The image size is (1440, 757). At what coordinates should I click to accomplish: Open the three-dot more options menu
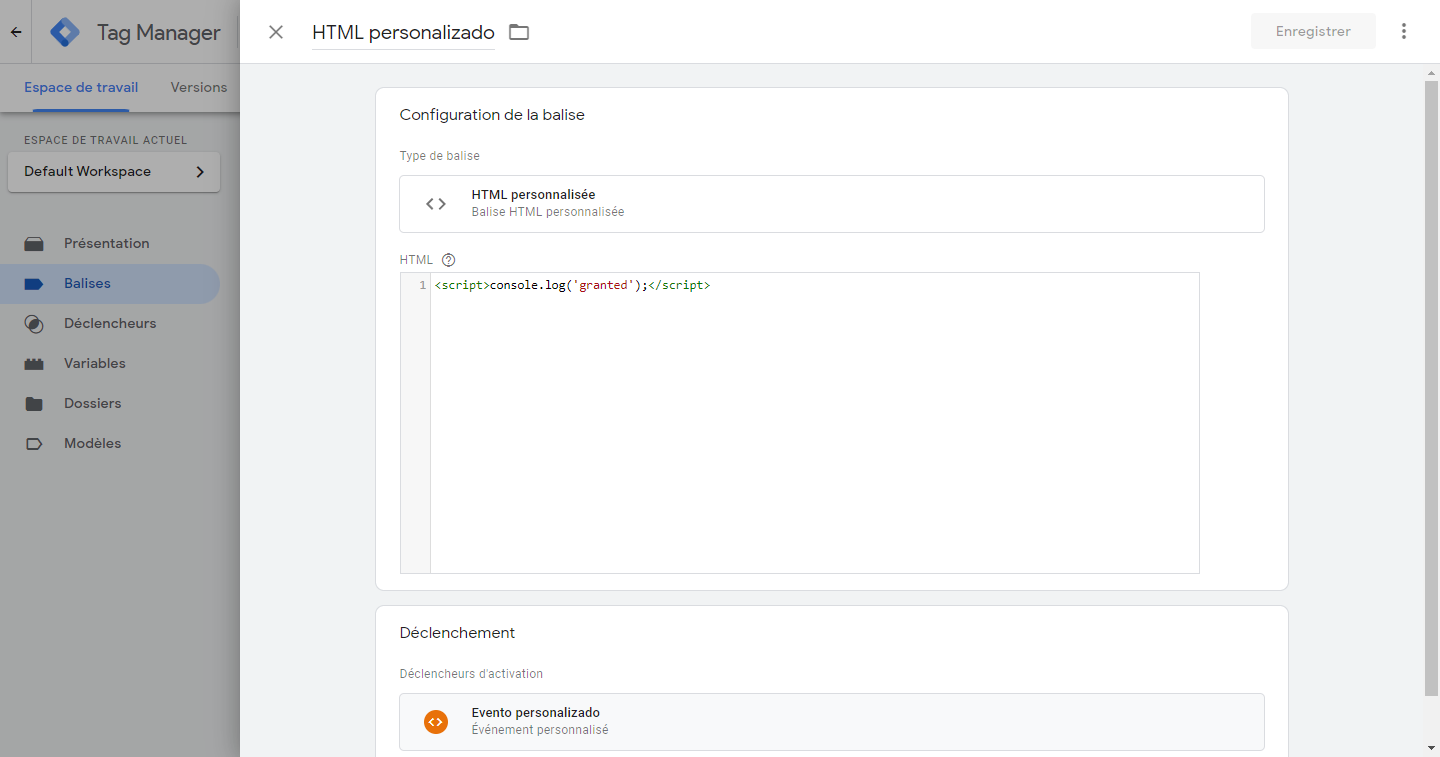(1404, 31)
